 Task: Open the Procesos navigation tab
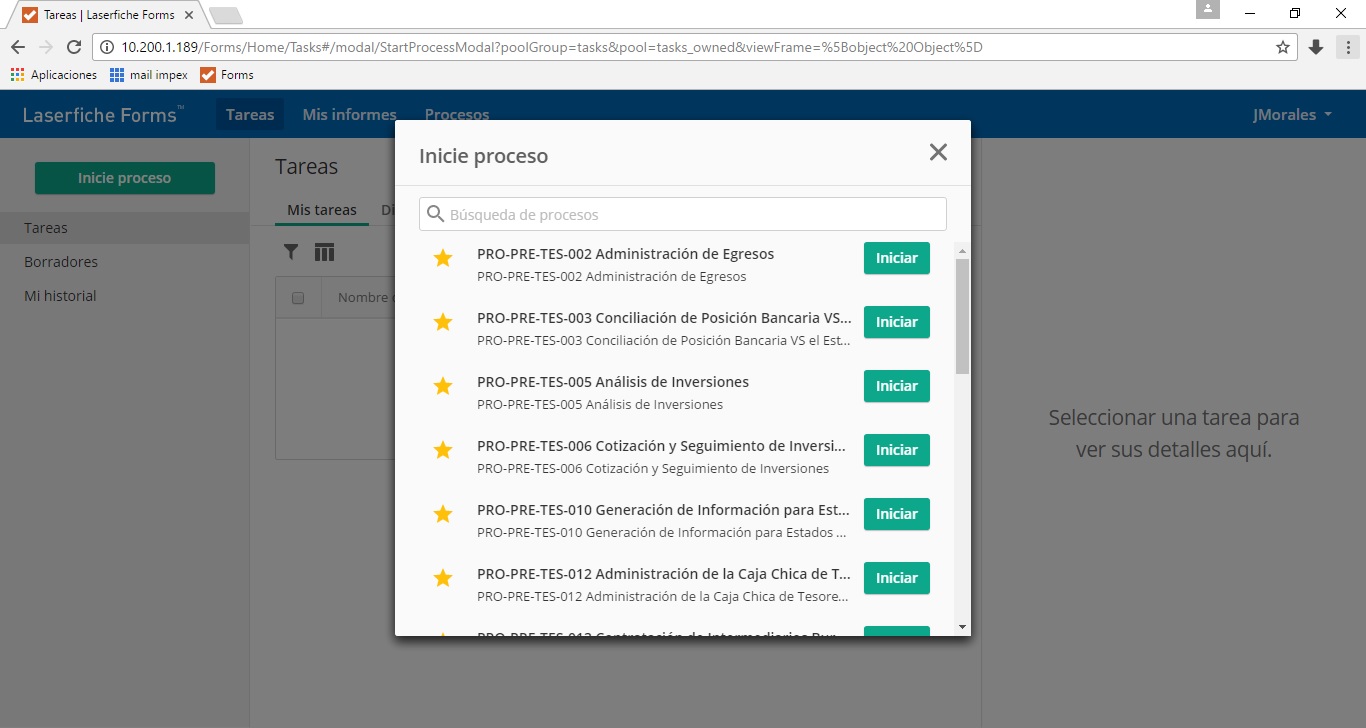coord(457,114)
